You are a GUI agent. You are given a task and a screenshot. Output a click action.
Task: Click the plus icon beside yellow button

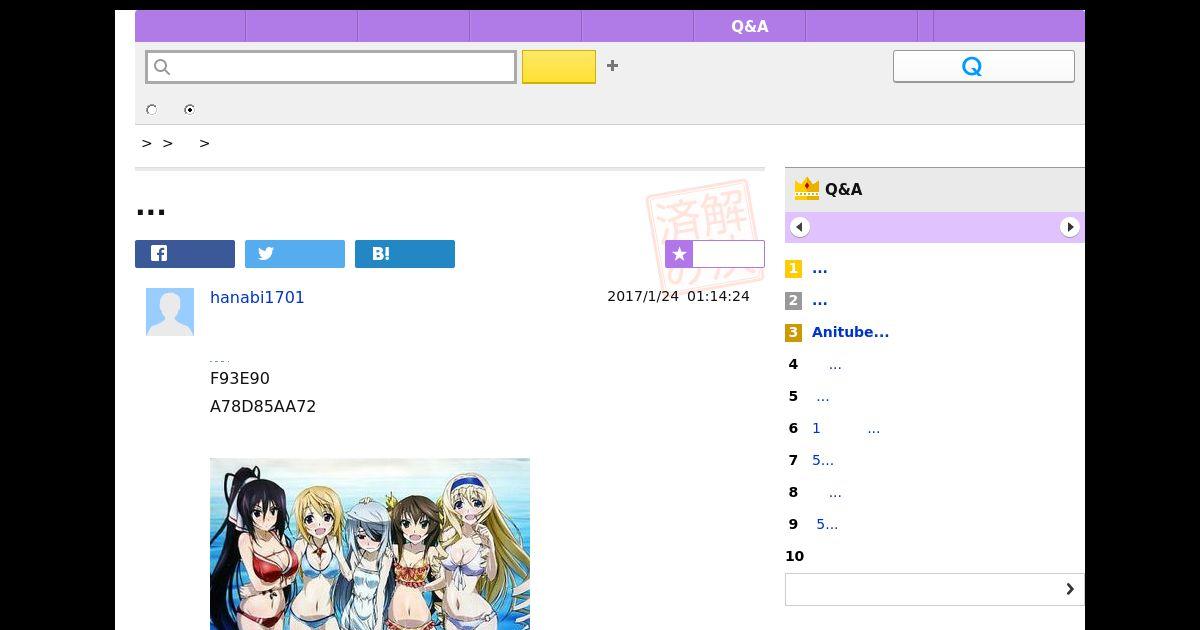tap(613, 66)
